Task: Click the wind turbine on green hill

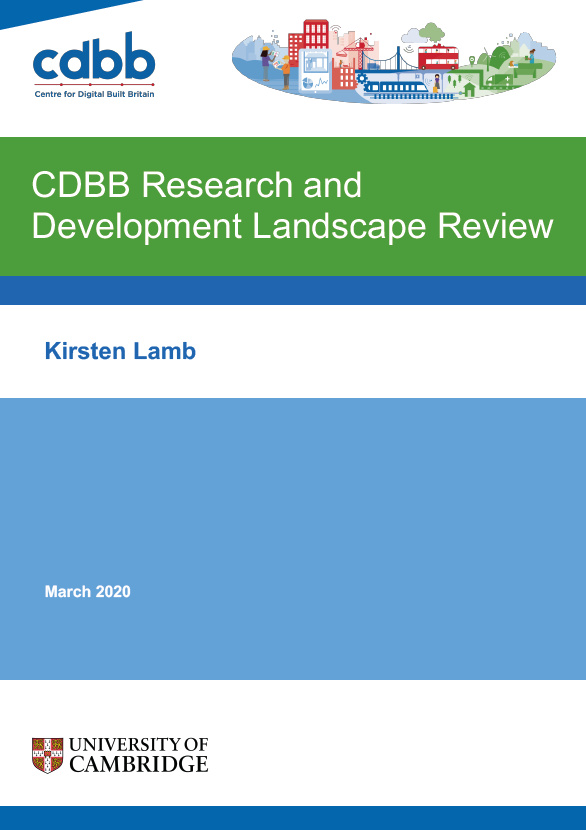Action: 486,58
